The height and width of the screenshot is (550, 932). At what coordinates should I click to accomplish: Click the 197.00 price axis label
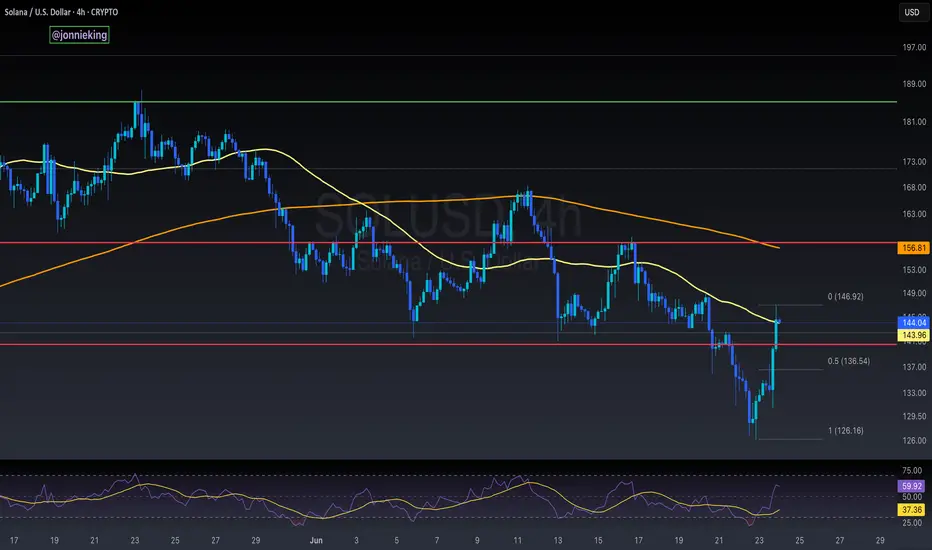(914, 47)
